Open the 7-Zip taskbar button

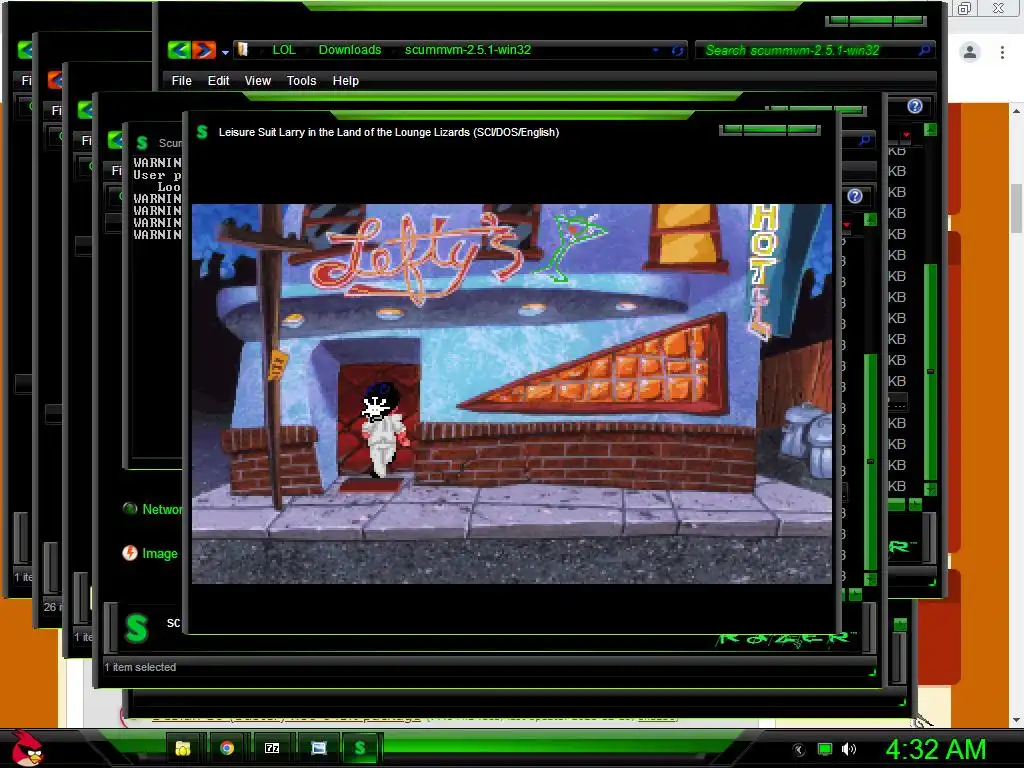pos(272,748)
